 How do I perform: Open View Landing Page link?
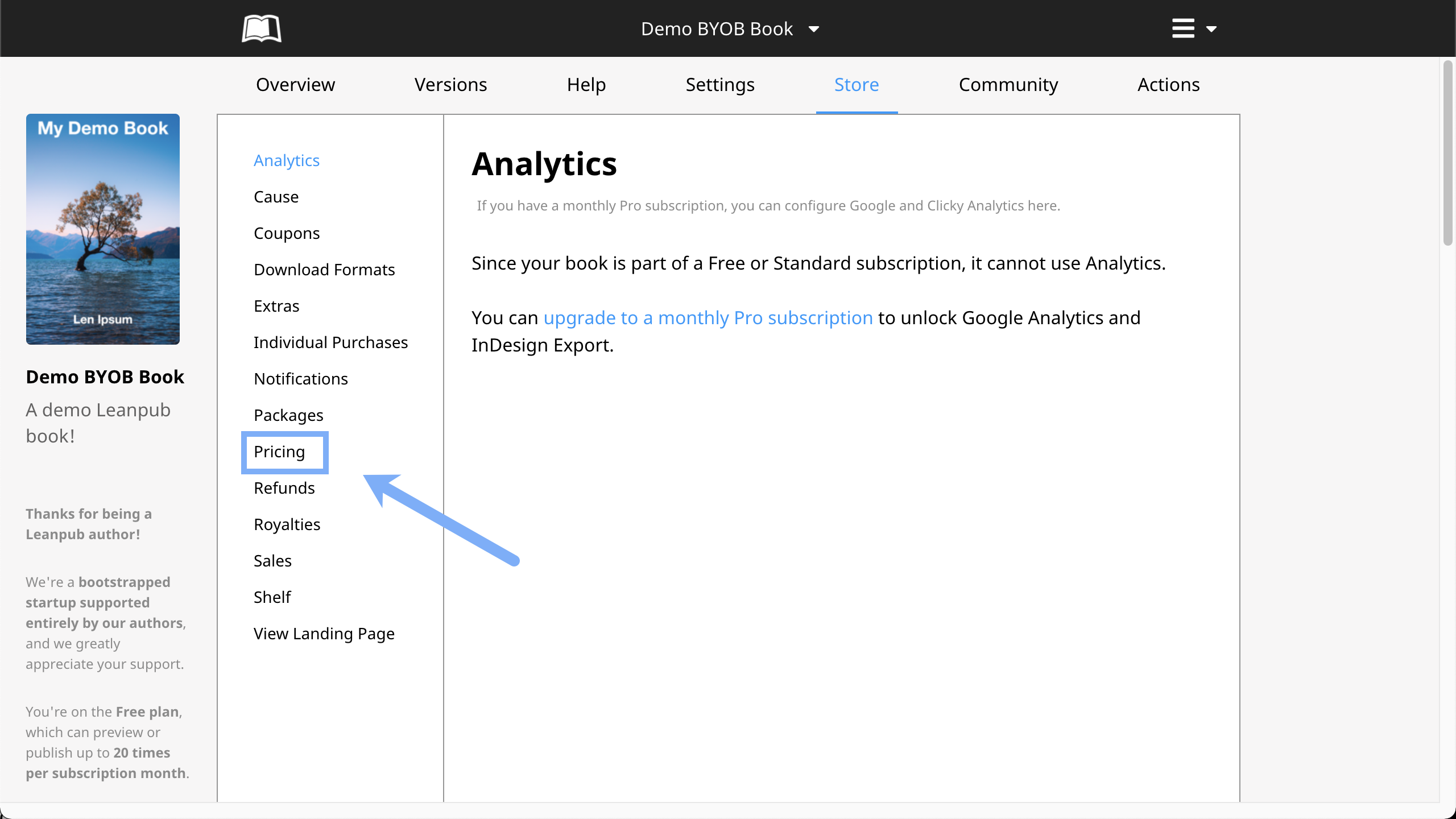pos(324,634)
